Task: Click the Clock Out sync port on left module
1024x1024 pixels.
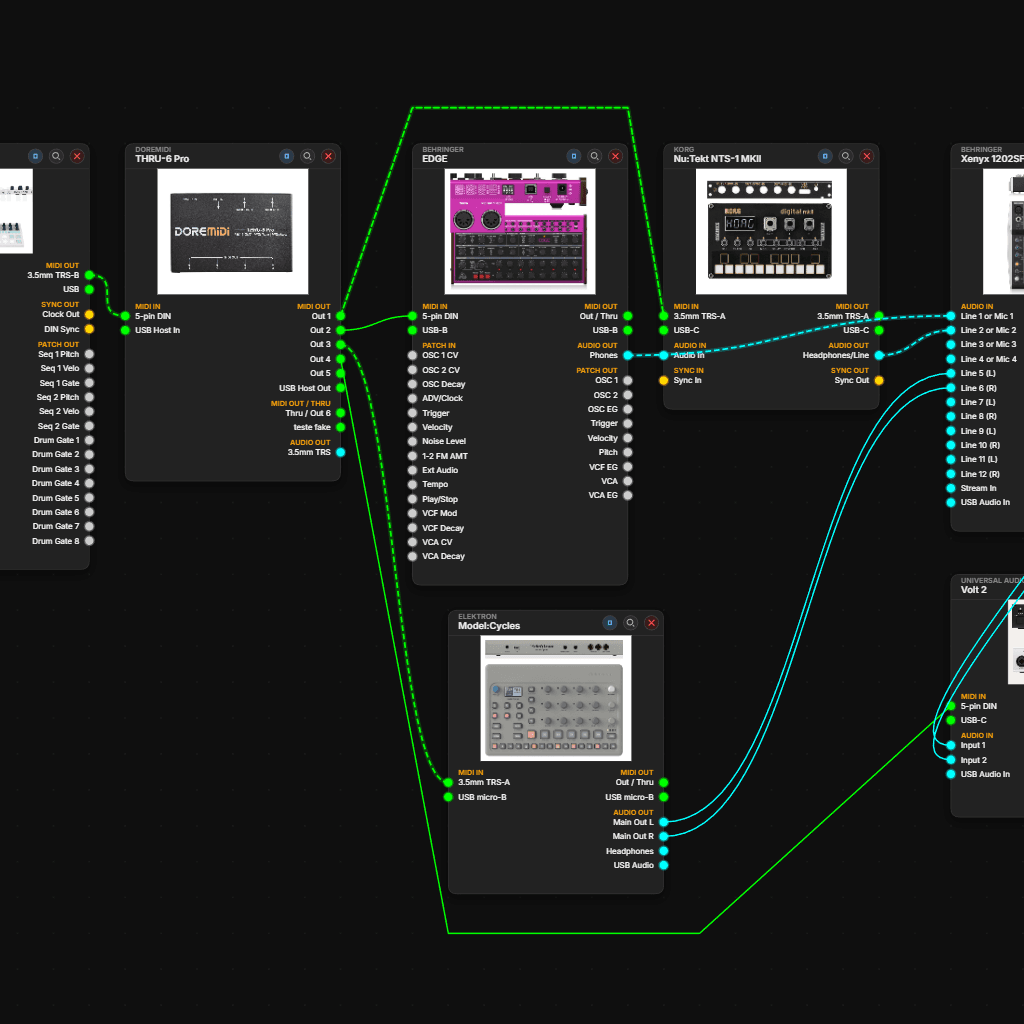Action: click(88, 313)
